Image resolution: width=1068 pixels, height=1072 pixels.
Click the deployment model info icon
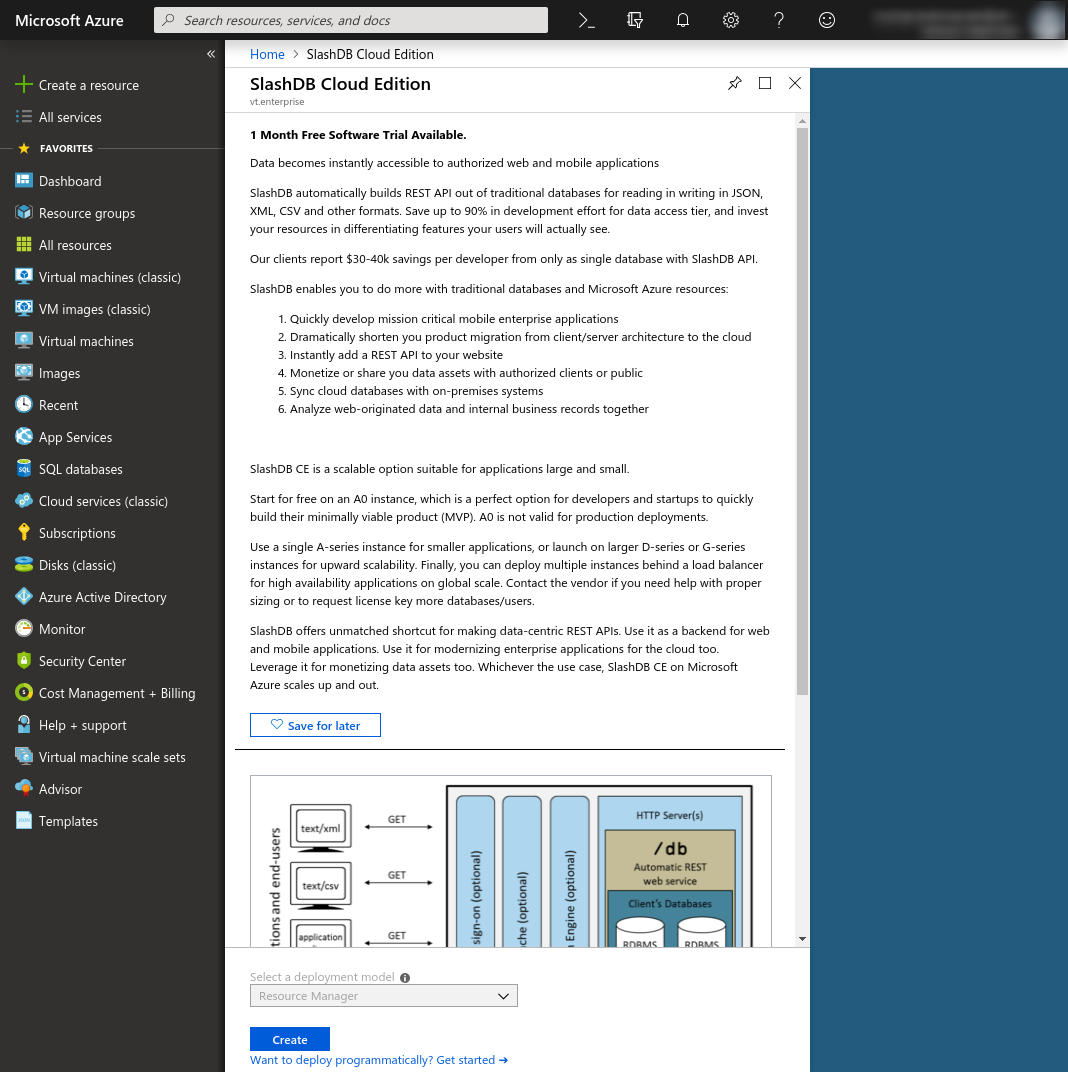point(405,978)
